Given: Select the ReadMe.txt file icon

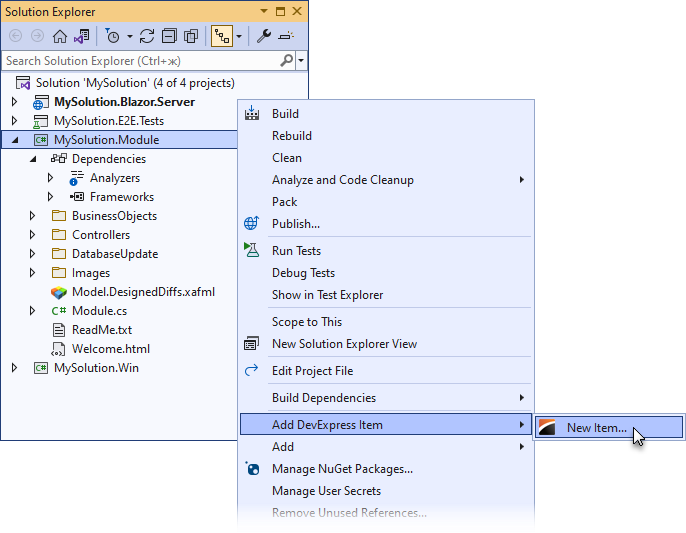Looking at the screenshot, I should [x=59, y=330].
